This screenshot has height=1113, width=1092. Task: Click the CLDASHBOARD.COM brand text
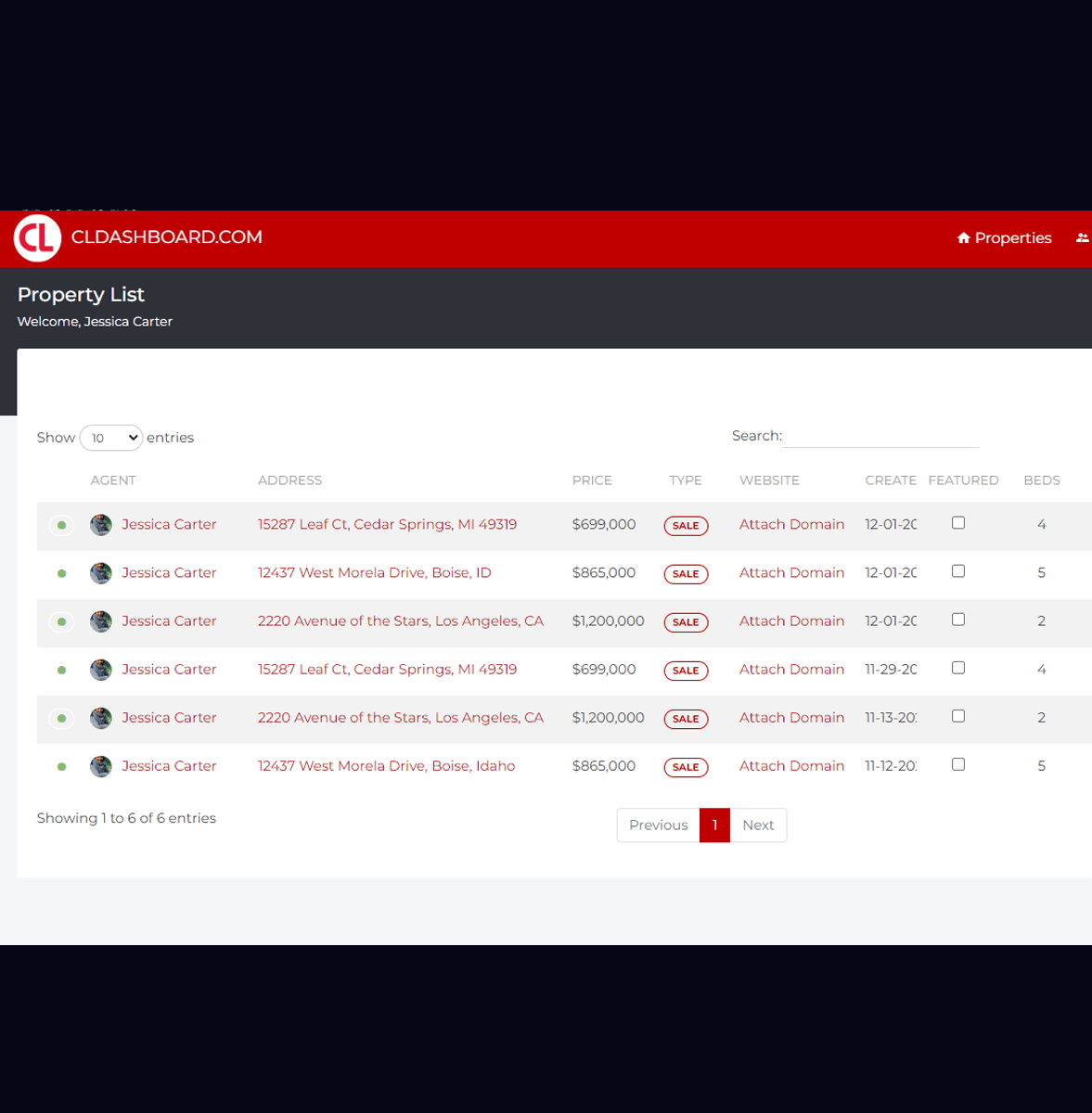click(167, 237)
